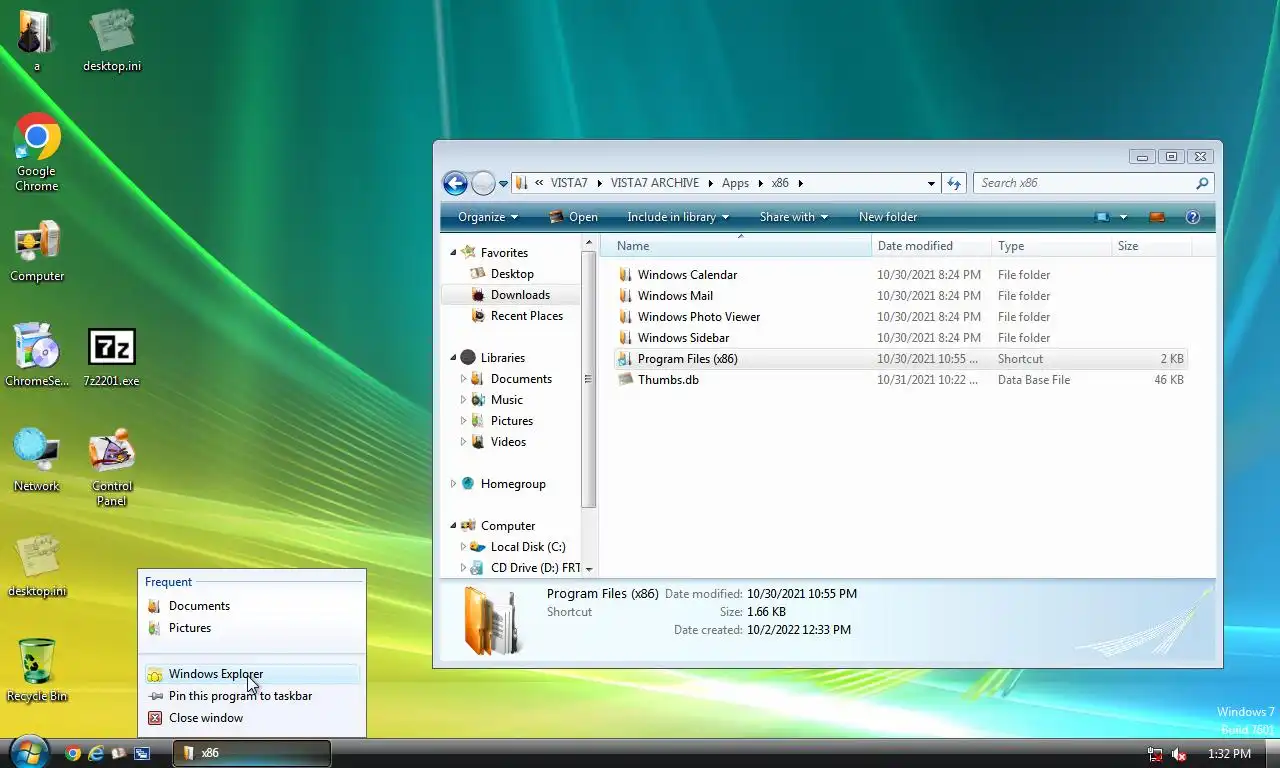The width and height of the screenshot is (1280, 768).
Task: Open Documents from the Frequent jump list
Action: tap(252, 606)
